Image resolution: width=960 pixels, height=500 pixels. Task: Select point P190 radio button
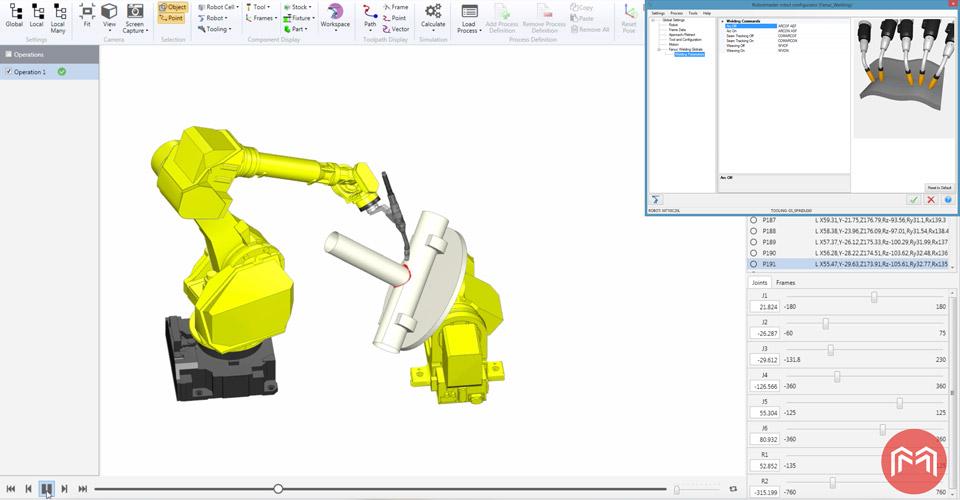(754, 253)
